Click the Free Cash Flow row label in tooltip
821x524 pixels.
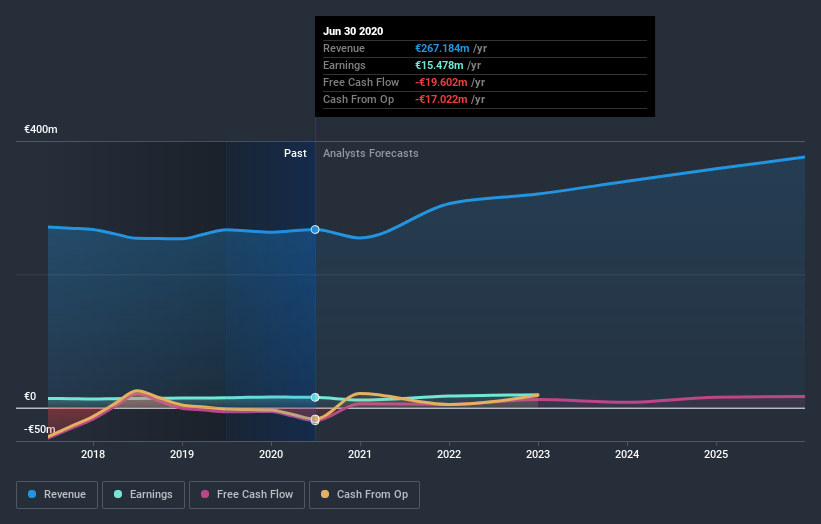click(x=361, y=82)
